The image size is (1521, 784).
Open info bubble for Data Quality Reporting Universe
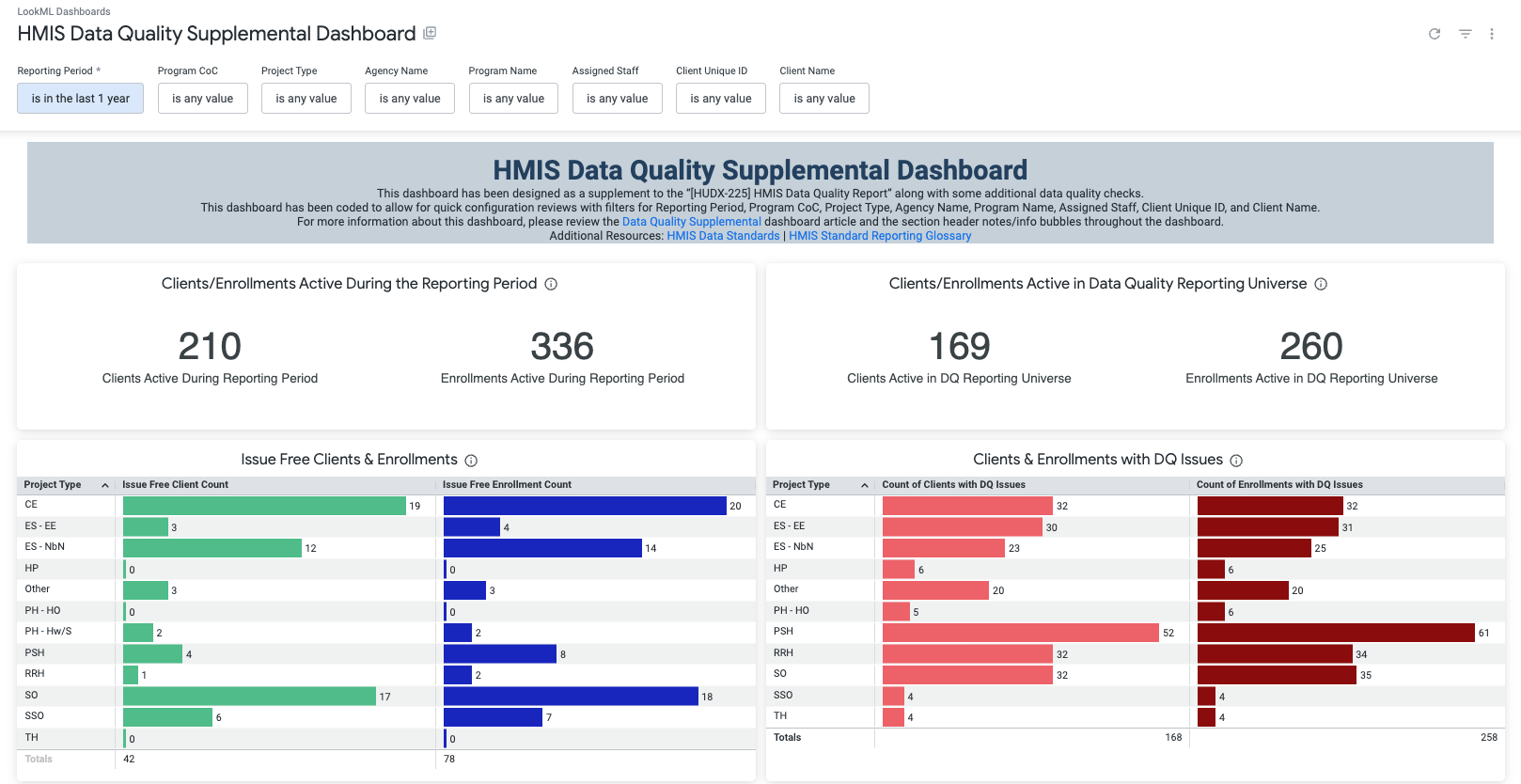coord(1320,284)
